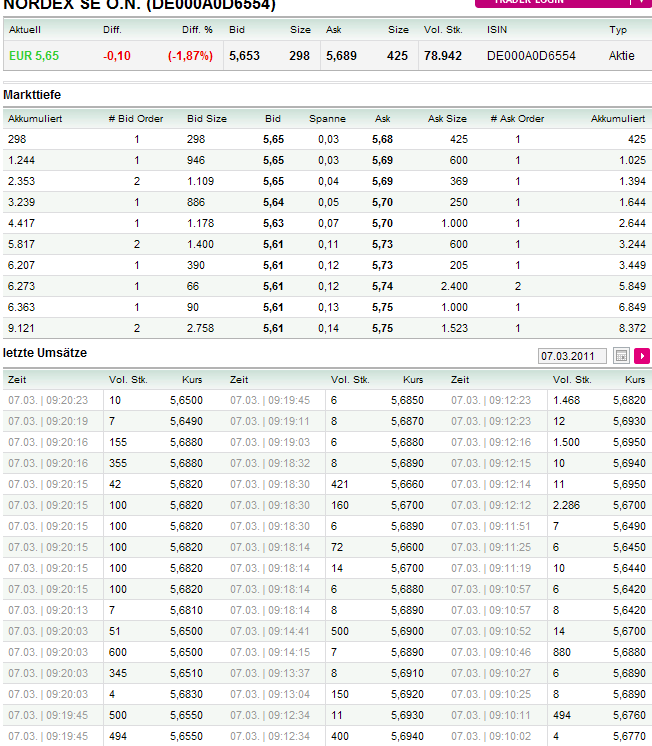The height and width of the screenshot is (746, 652).
Task: Click trade price 5,6830 at 09:20:03
Action: [x=186, y=694]
